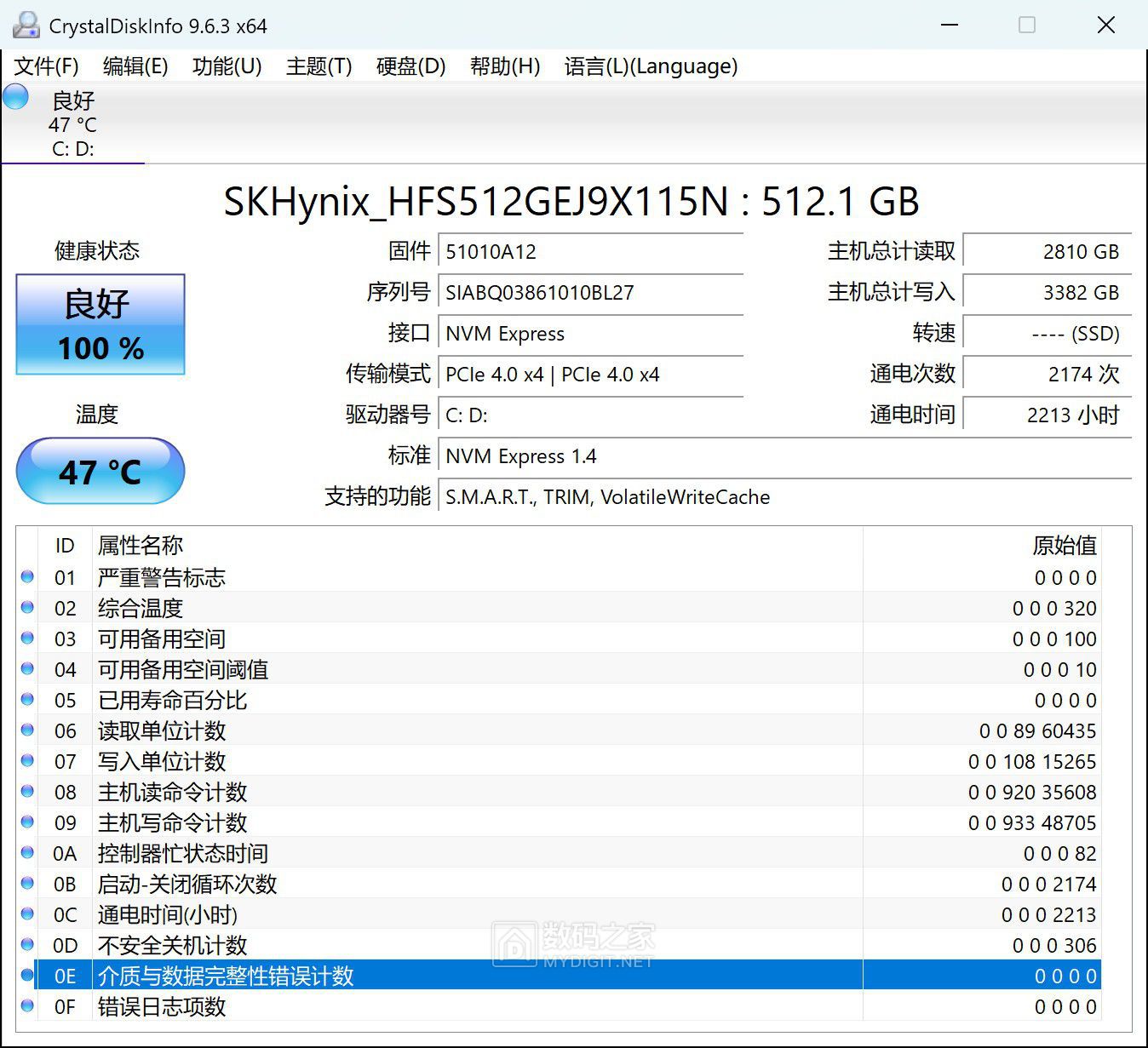Click status dot for row 04 可用备用空间阈值
The height and width of the screenshot is (1048, 1148).
27,668
